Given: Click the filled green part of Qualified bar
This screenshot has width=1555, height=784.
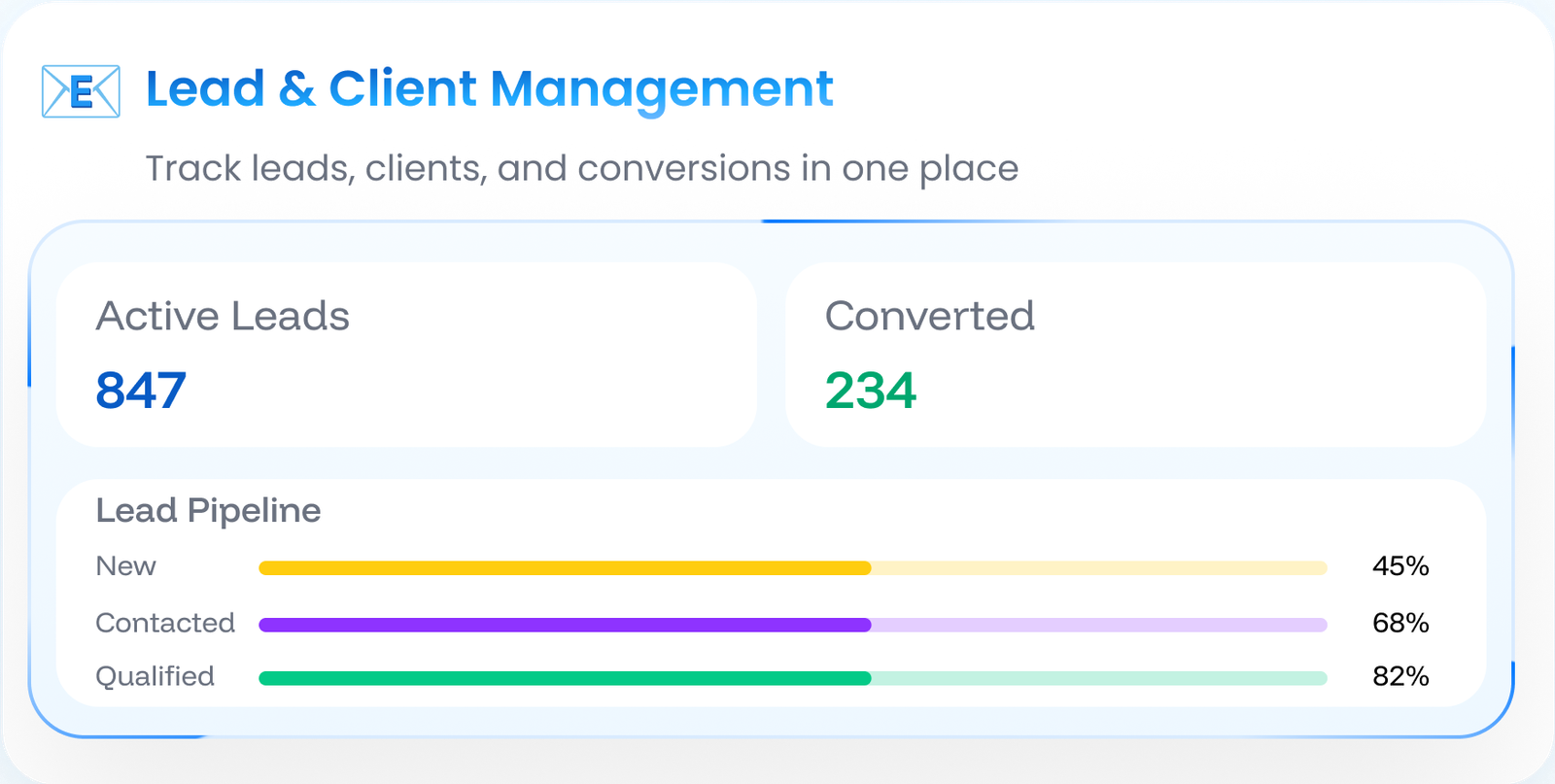Looking at the screenshot, I should 564,678.
